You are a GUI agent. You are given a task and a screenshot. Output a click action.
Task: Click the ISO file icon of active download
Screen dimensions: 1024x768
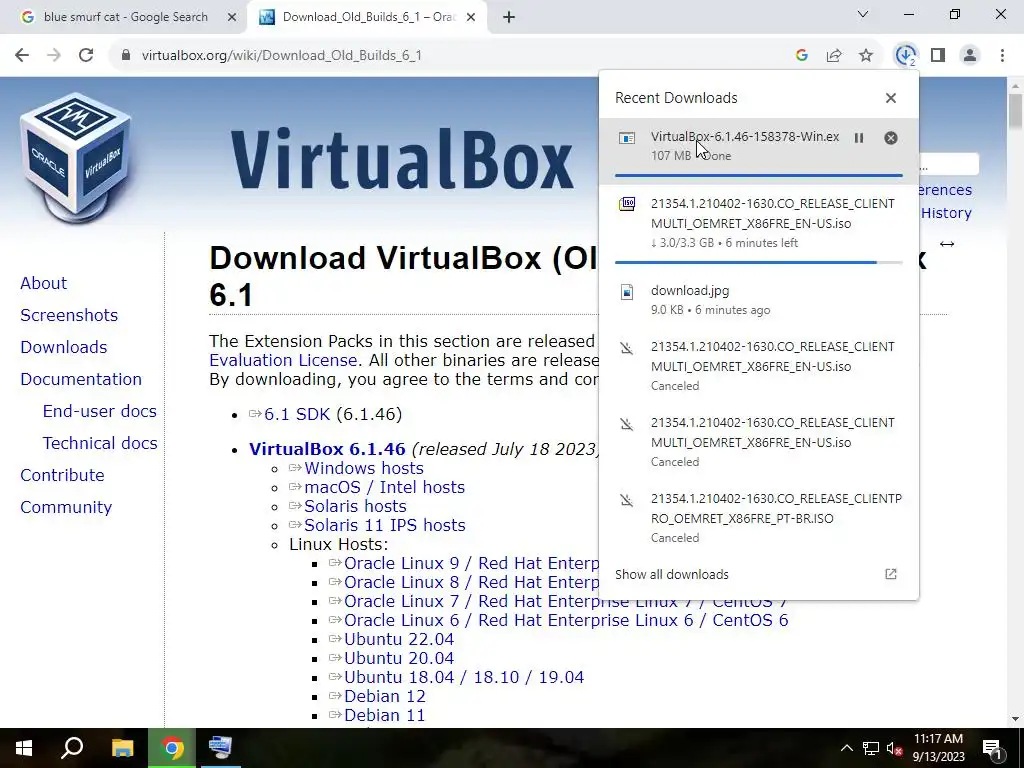627,204
